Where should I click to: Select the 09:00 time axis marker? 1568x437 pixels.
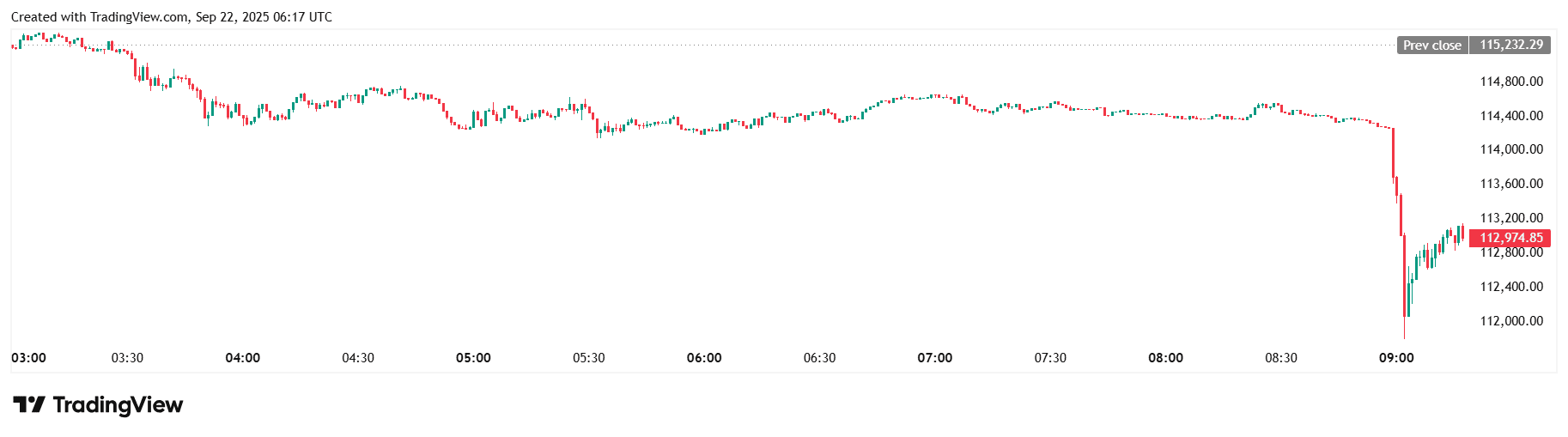[x=1396, y=358]
